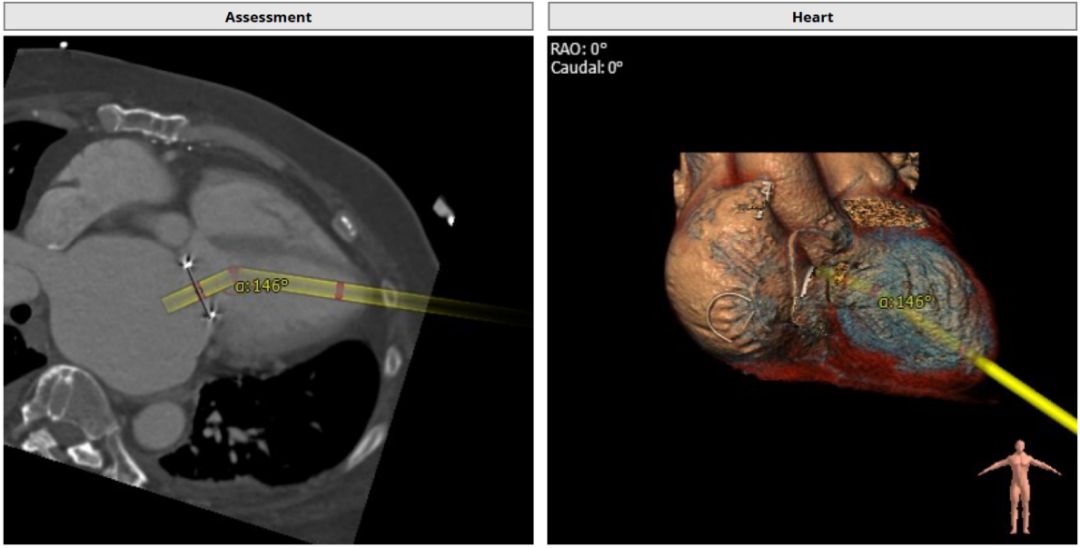Select the upper caliper cross marker

(x=187, y=262)
